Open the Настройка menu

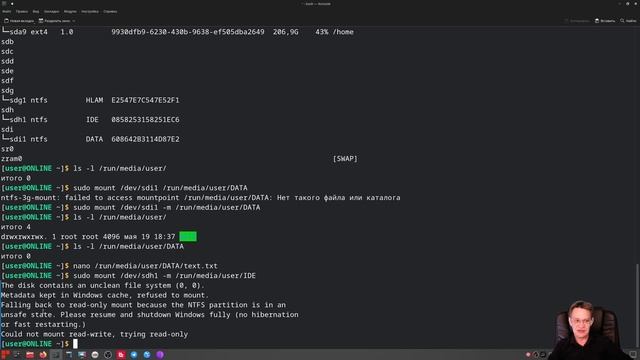[x=90, y=11]
